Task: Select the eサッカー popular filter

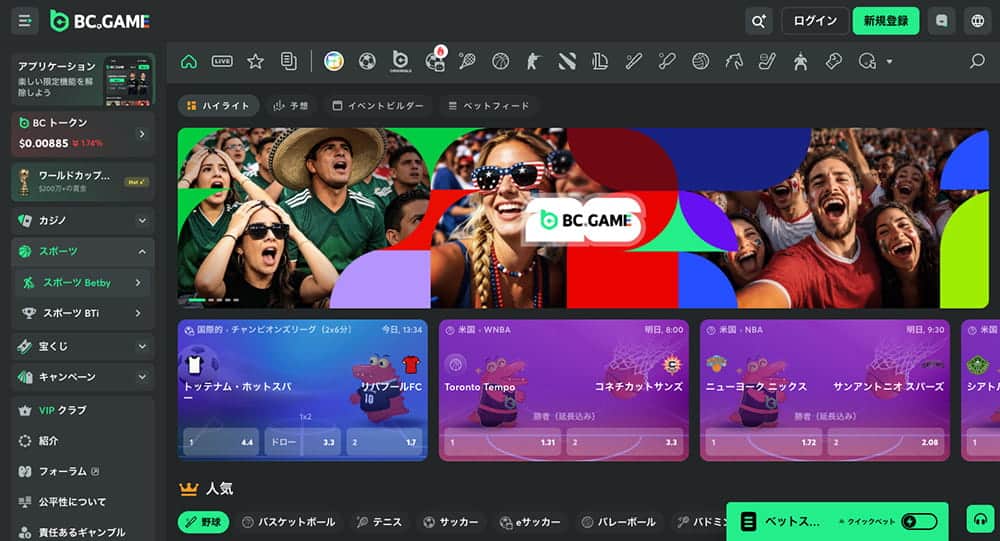Action: tap(530, 522)
